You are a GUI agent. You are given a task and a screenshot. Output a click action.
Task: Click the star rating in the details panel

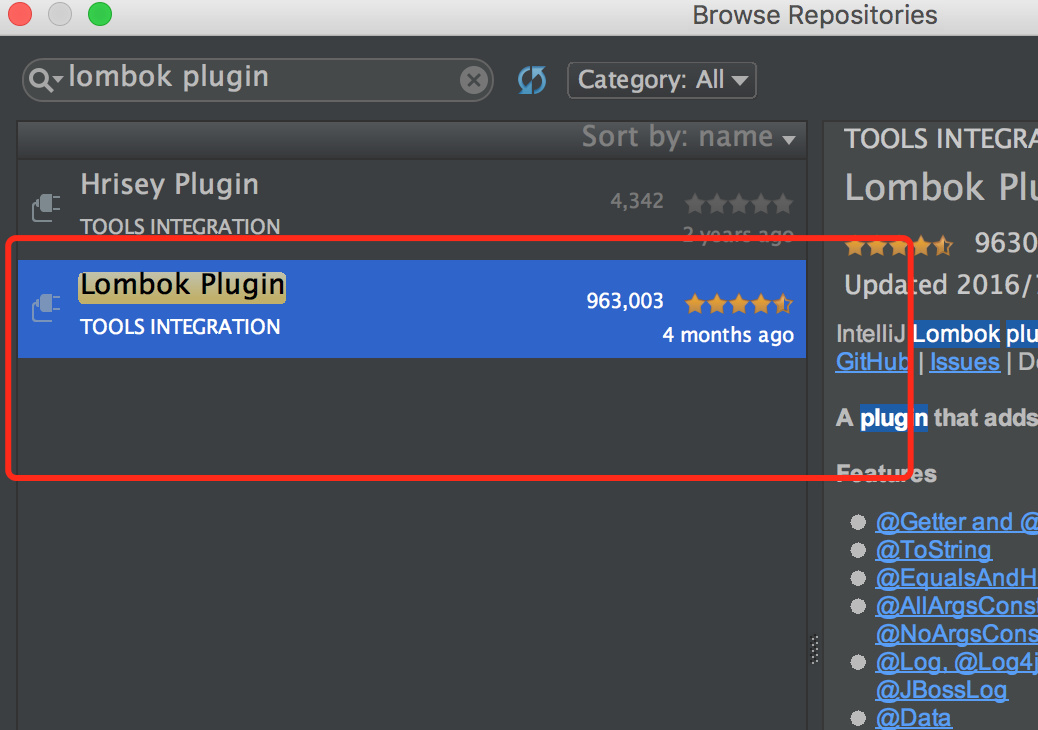point(899,246)
